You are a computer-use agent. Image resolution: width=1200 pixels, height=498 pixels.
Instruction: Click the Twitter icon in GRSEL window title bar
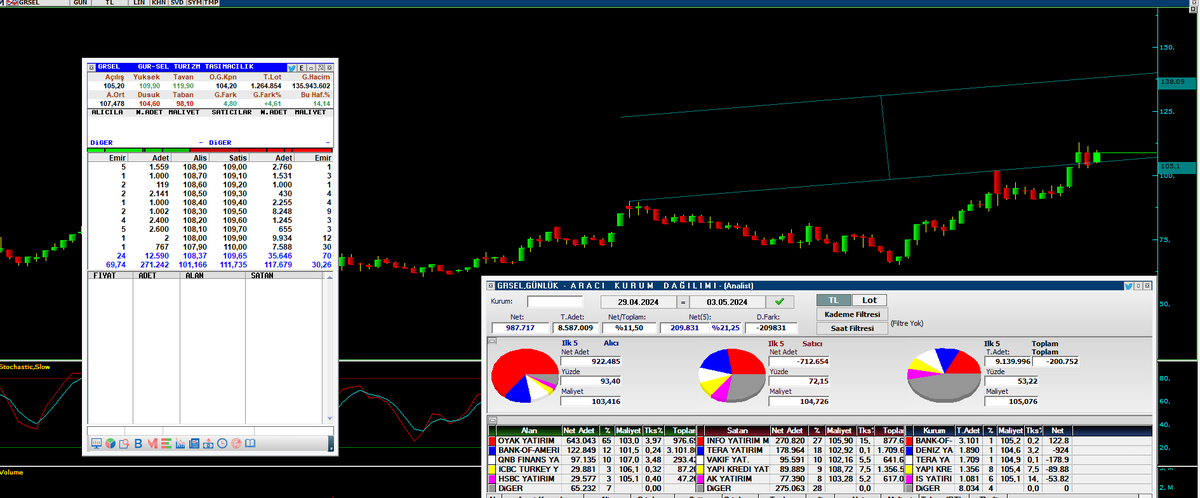pos(291,68)
